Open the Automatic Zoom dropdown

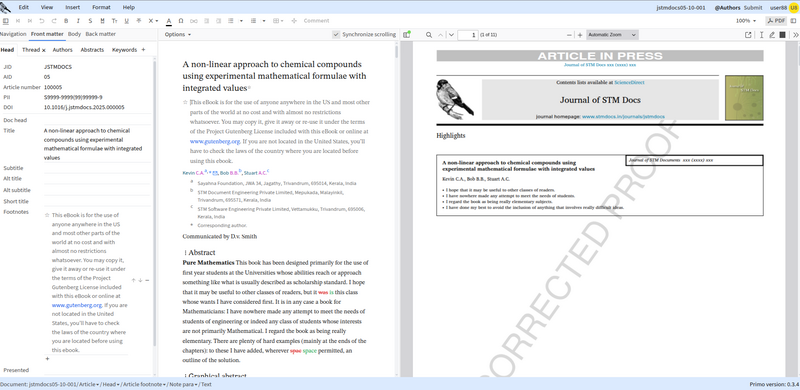[612, 35]
